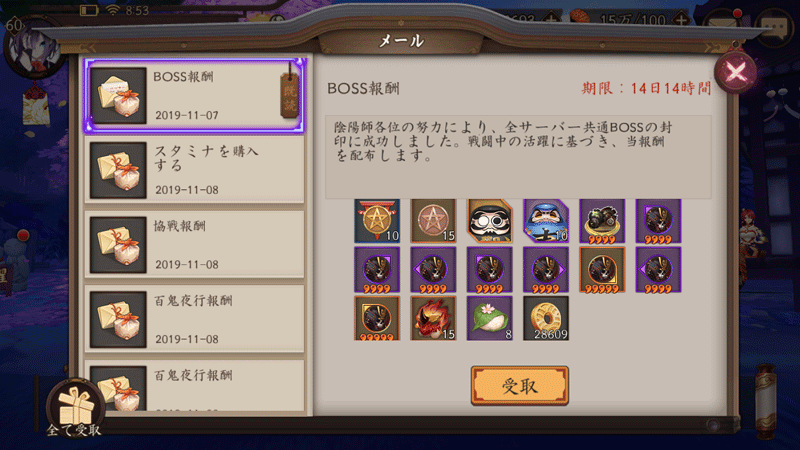Tap the plus next to 15万/100
The image size is (800, 450).
pos(682,20)
